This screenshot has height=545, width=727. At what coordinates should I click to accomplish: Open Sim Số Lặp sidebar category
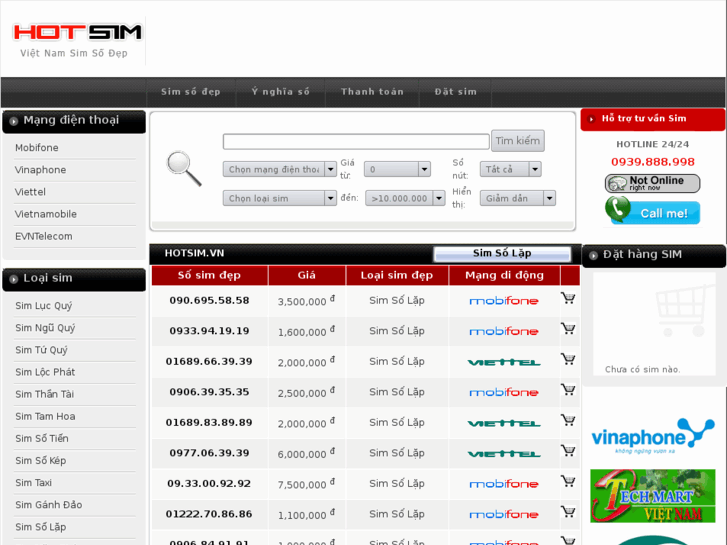tap(41, 527)
